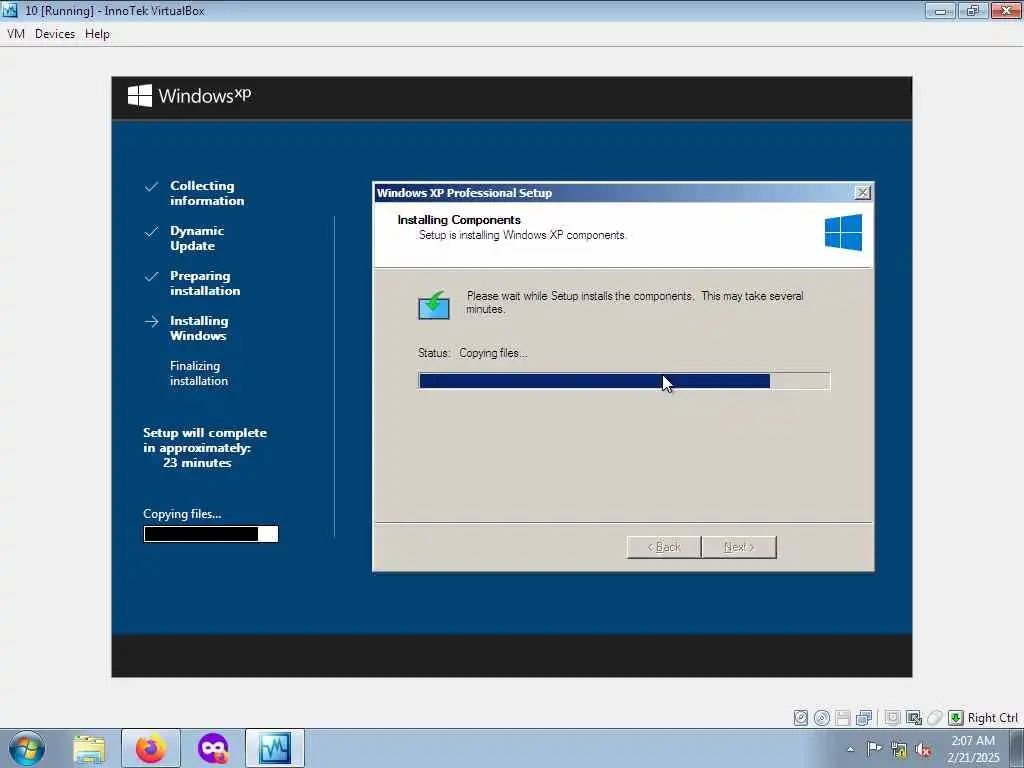The height and width of the screenshot is (768, 1024).
Task: Click the 'Finalizing installation' setup step
Action: click(199, 374)
